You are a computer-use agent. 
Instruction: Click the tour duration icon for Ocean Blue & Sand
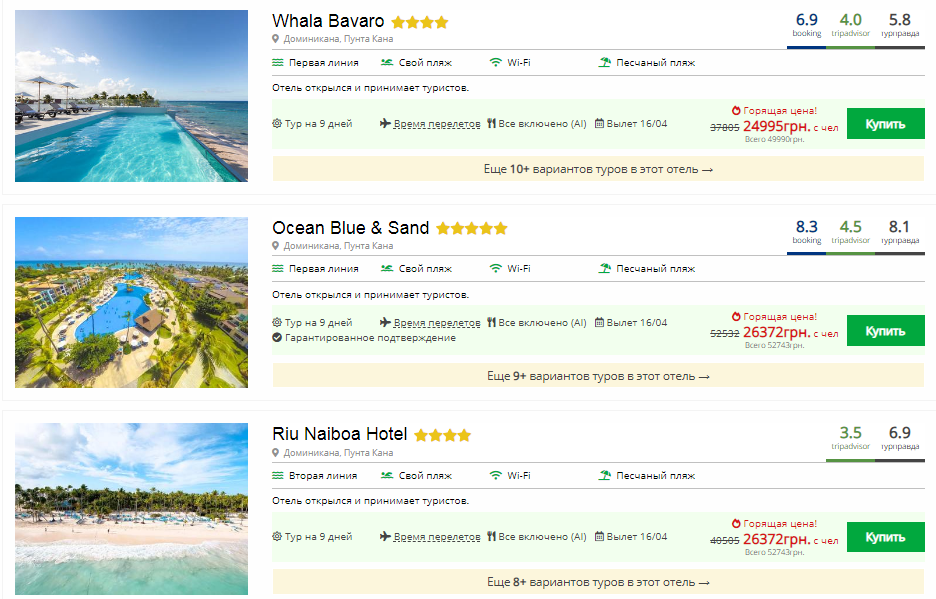point(277,323)
